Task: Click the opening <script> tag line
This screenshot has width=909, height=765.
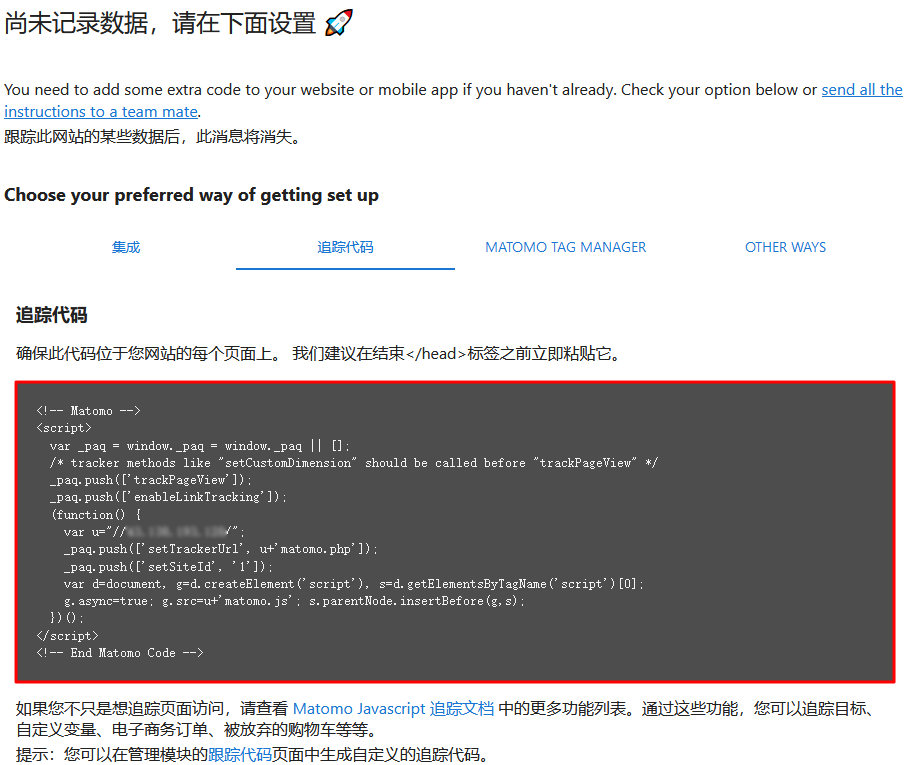Action: click(64, 428)
